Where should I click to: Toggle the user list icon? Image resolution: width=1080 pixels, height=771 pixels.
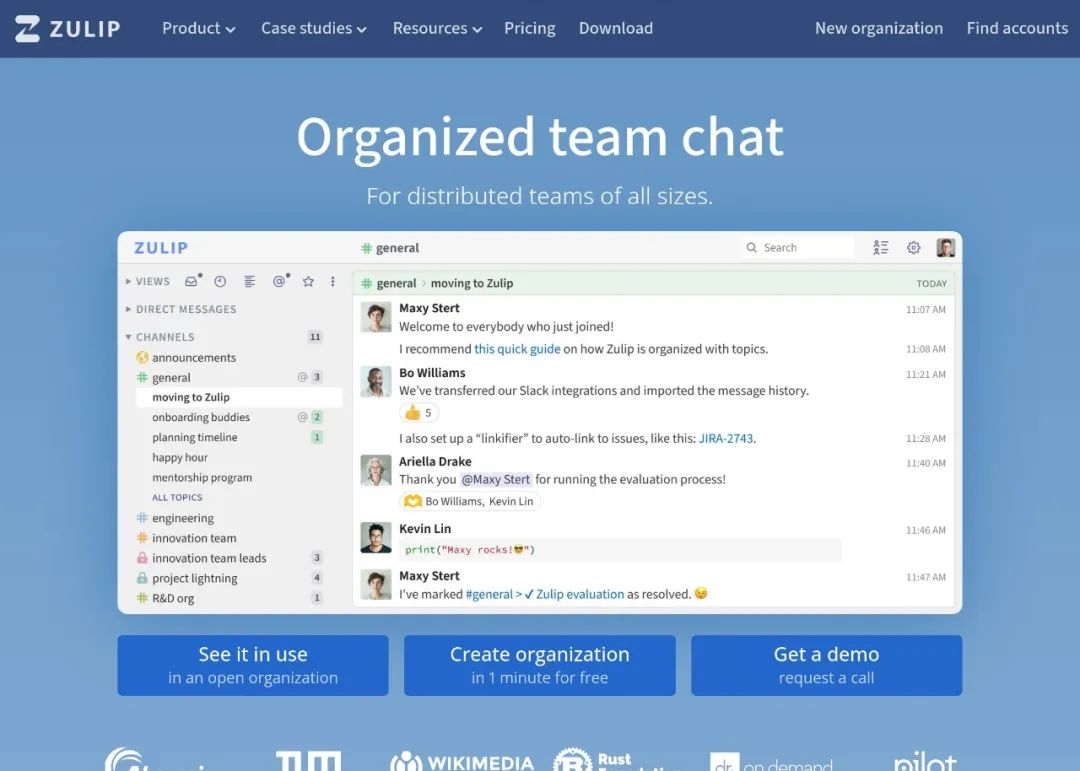880,247
